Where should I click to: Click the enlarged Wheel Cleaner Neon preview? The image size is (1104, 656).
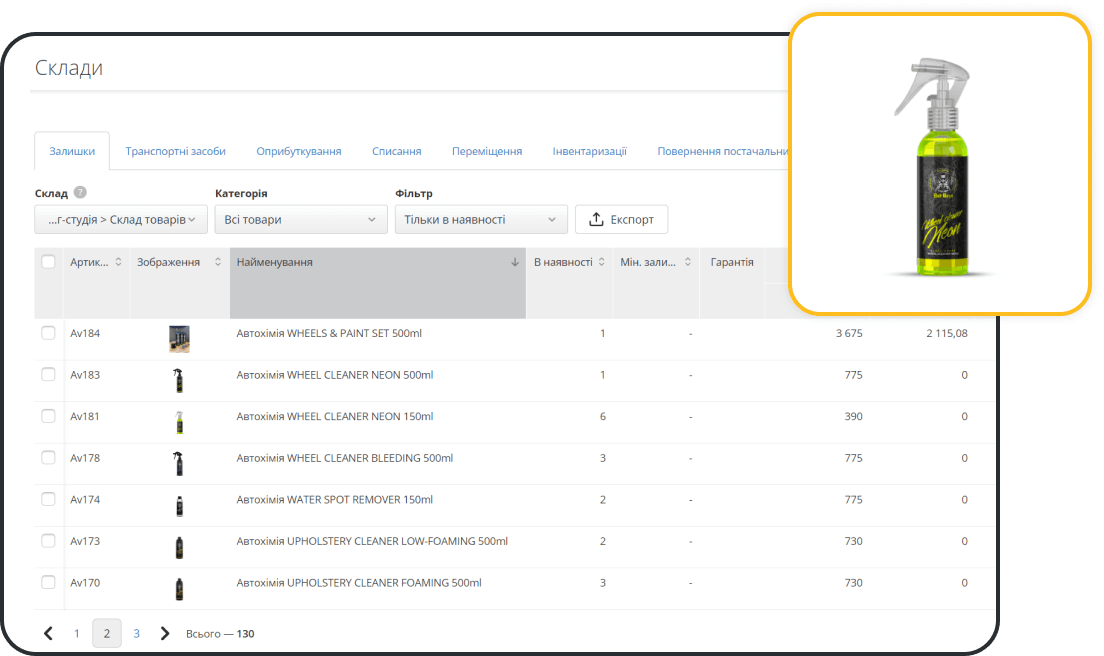tap(939, 165)
